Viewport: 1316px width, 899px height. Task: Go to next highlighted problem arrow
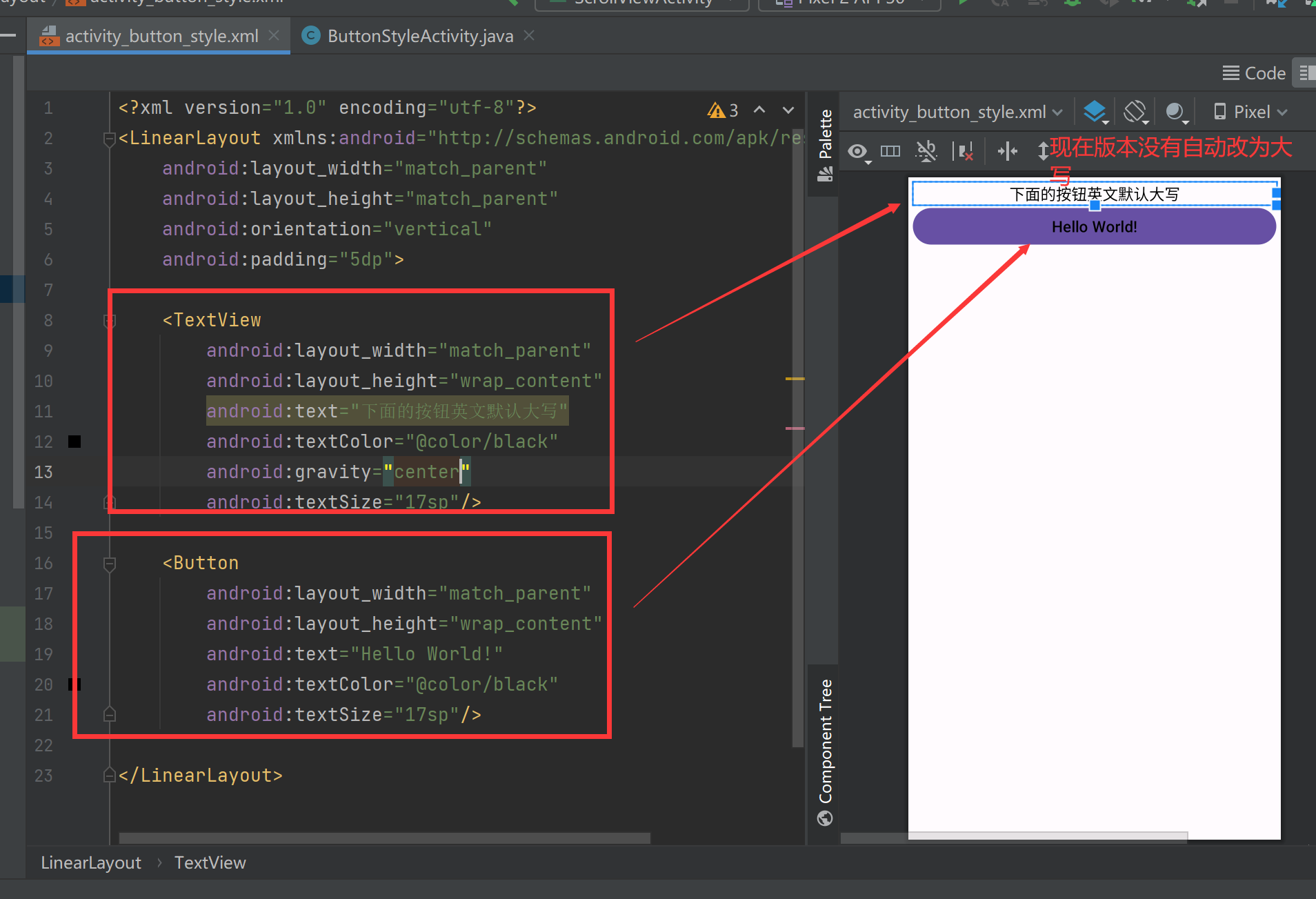coord(788,110)
